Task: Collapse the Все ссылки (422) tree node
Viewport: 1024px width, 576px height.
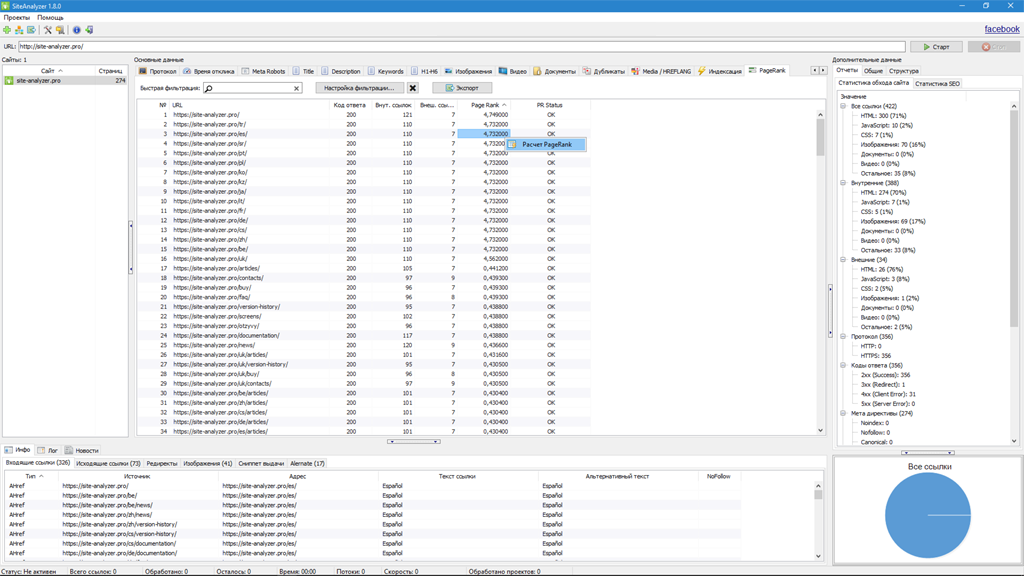Action: pos(845,104)
